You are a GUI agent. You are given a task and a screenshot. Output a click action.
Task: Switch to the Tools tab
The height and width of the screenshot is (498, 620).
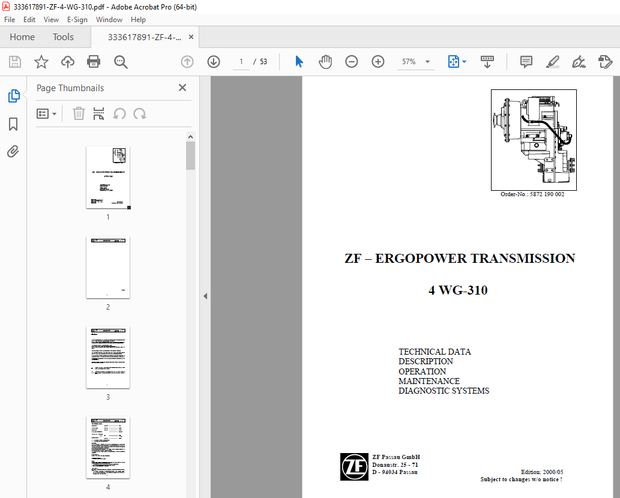tap(63, 37)
